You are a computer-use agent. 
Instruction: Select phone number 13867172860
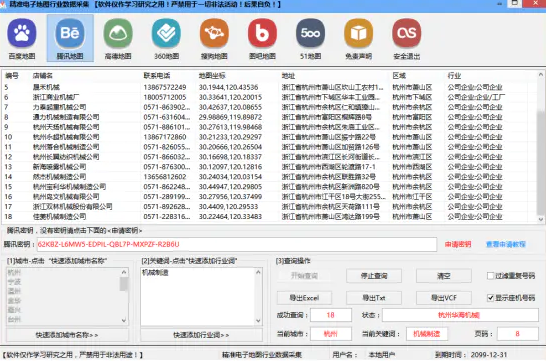[165, 137]
